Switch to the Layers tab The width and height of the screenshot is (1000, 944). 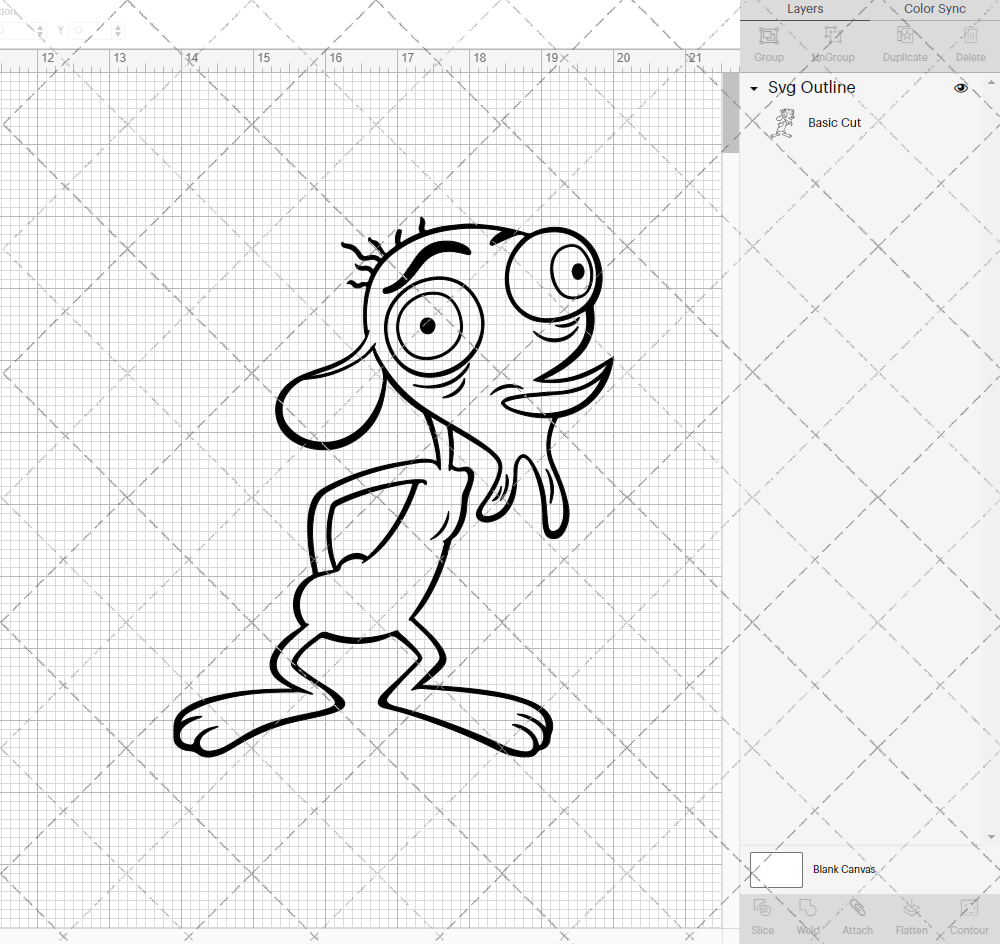(x=805, y=9)
